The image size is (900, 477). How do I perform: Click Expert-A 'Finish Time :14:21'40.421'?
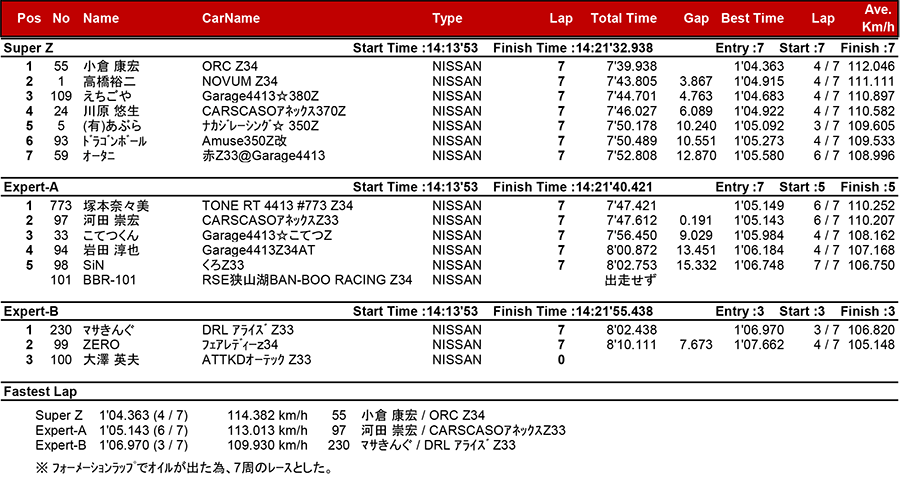(x=573, y=187)
